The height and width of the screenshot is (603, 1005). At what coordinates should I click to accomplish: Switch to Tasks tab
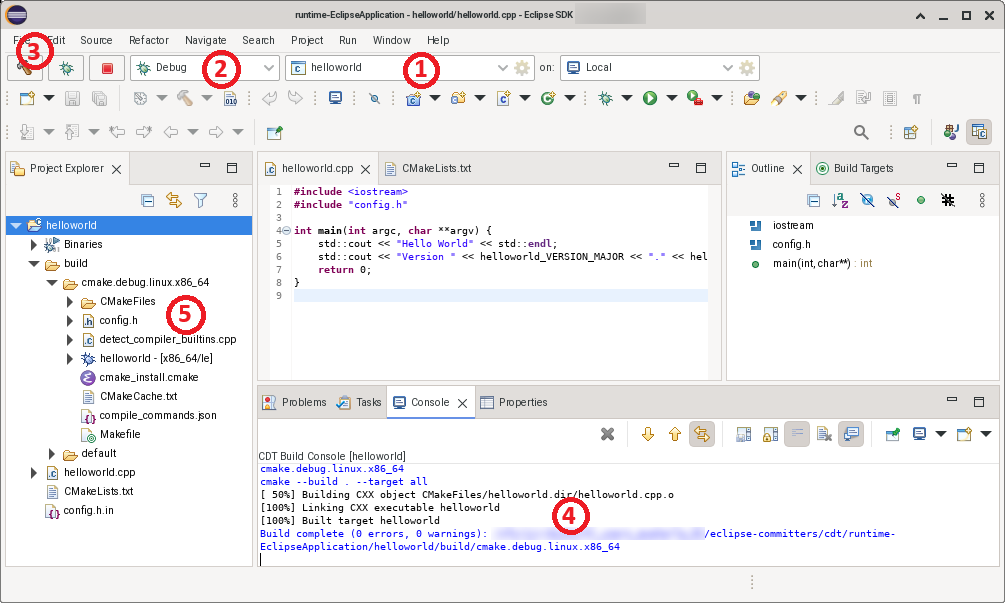tap(359, 402)
